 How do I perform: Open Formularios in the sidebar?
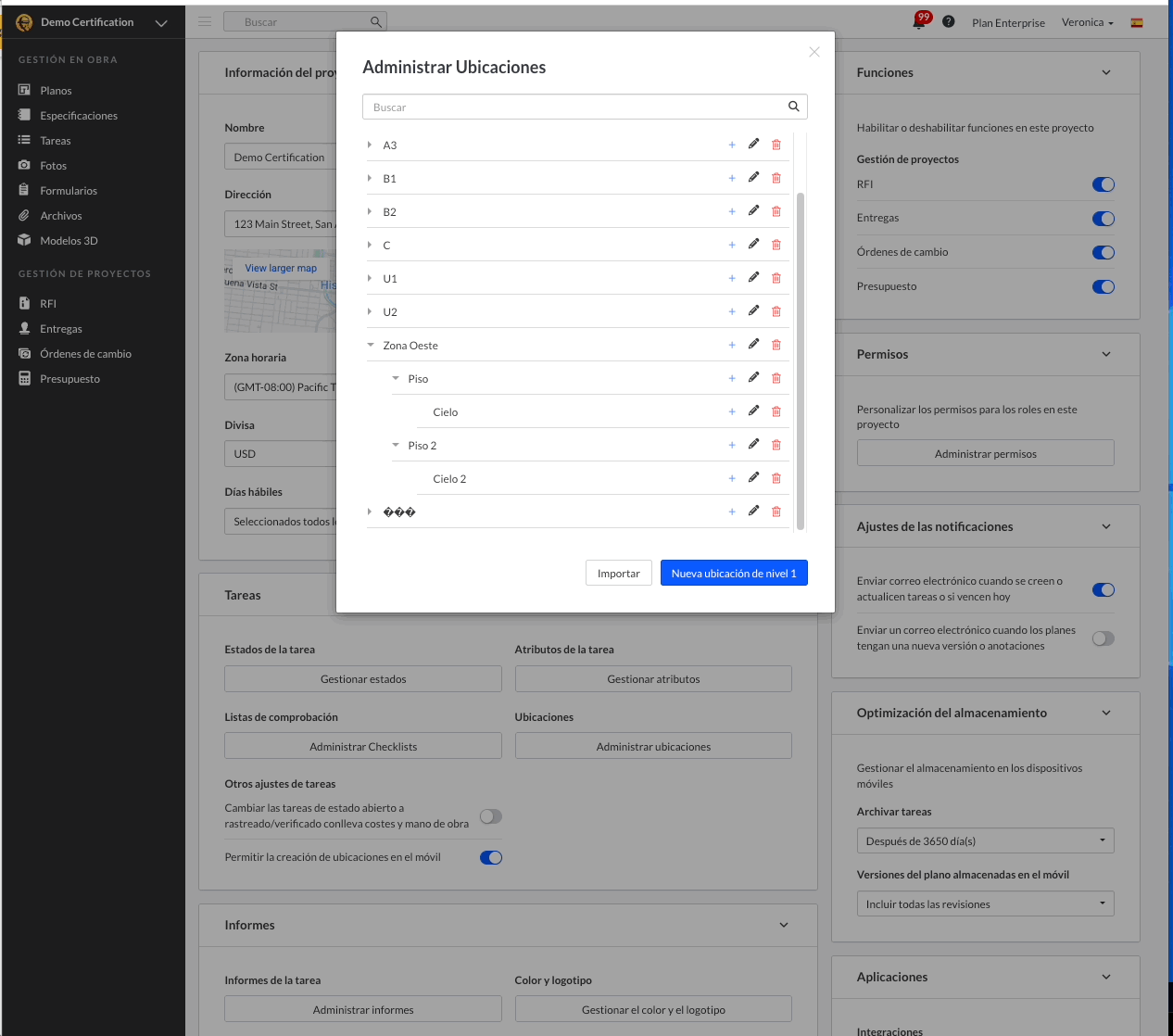pyautogui.click(x=68, y=190)
